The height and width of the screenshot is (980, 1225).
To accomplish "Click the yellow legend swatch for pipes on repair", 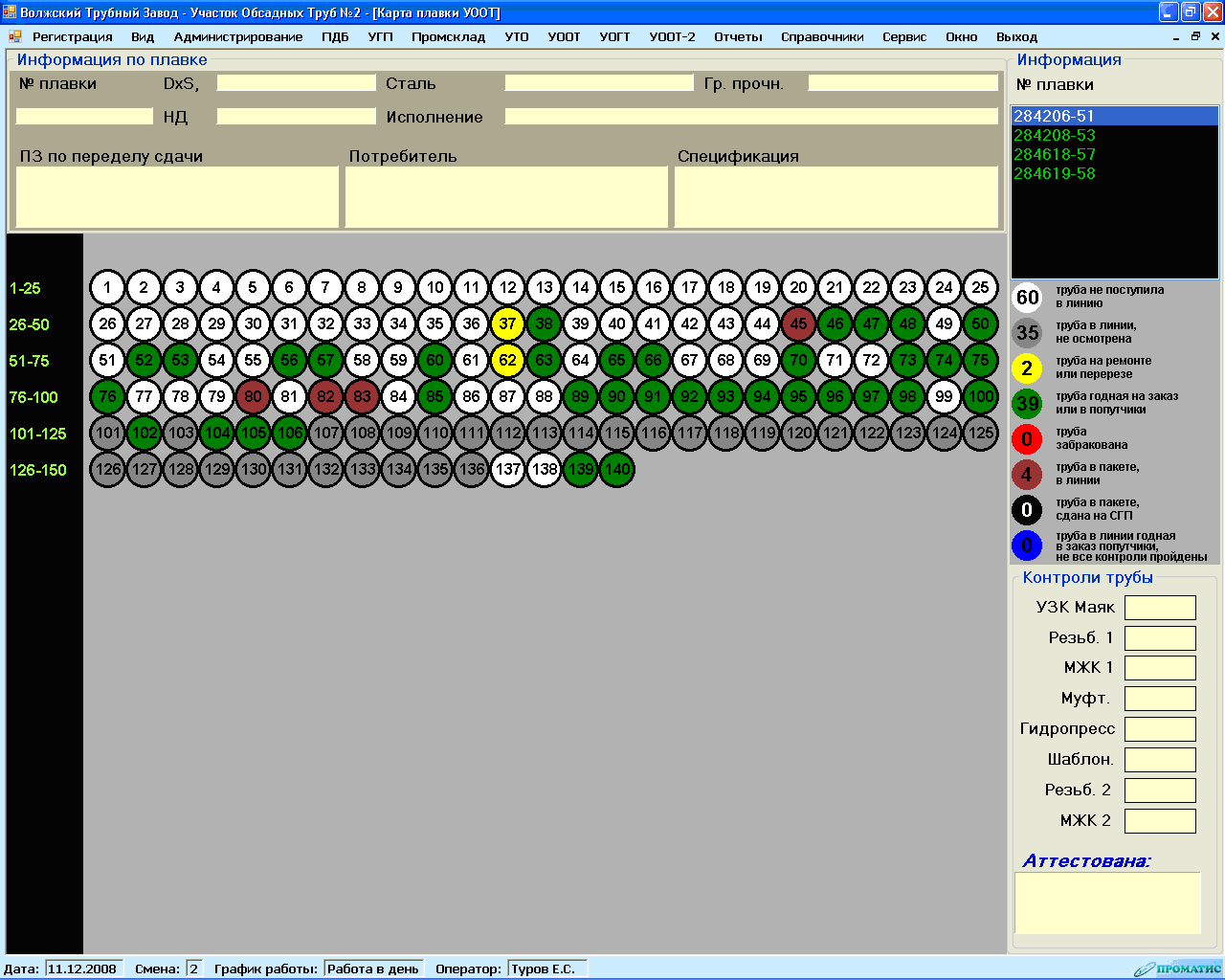I will [1027, 367].
